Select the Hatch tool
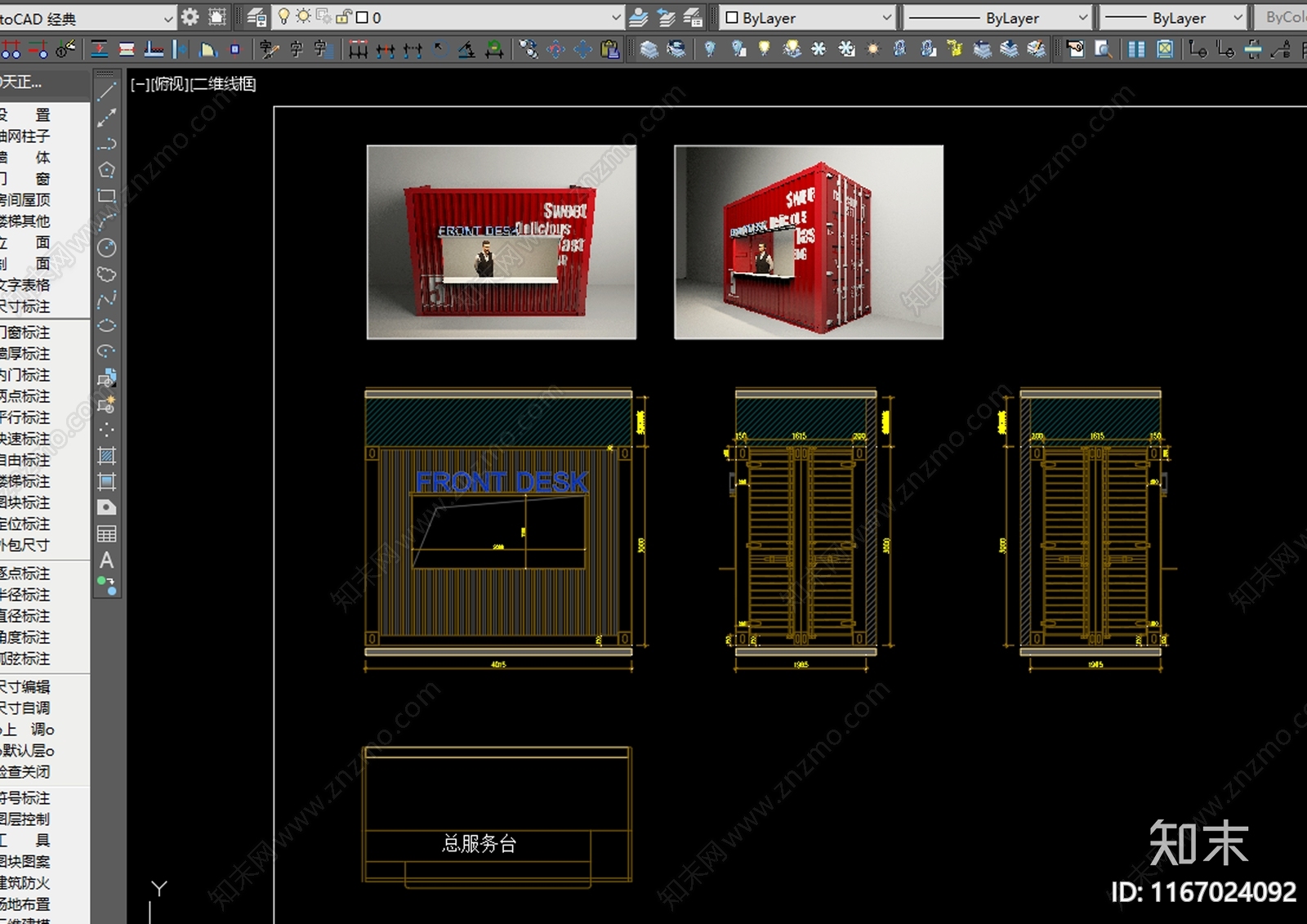The image size is (1307, 924). (106, 455)
